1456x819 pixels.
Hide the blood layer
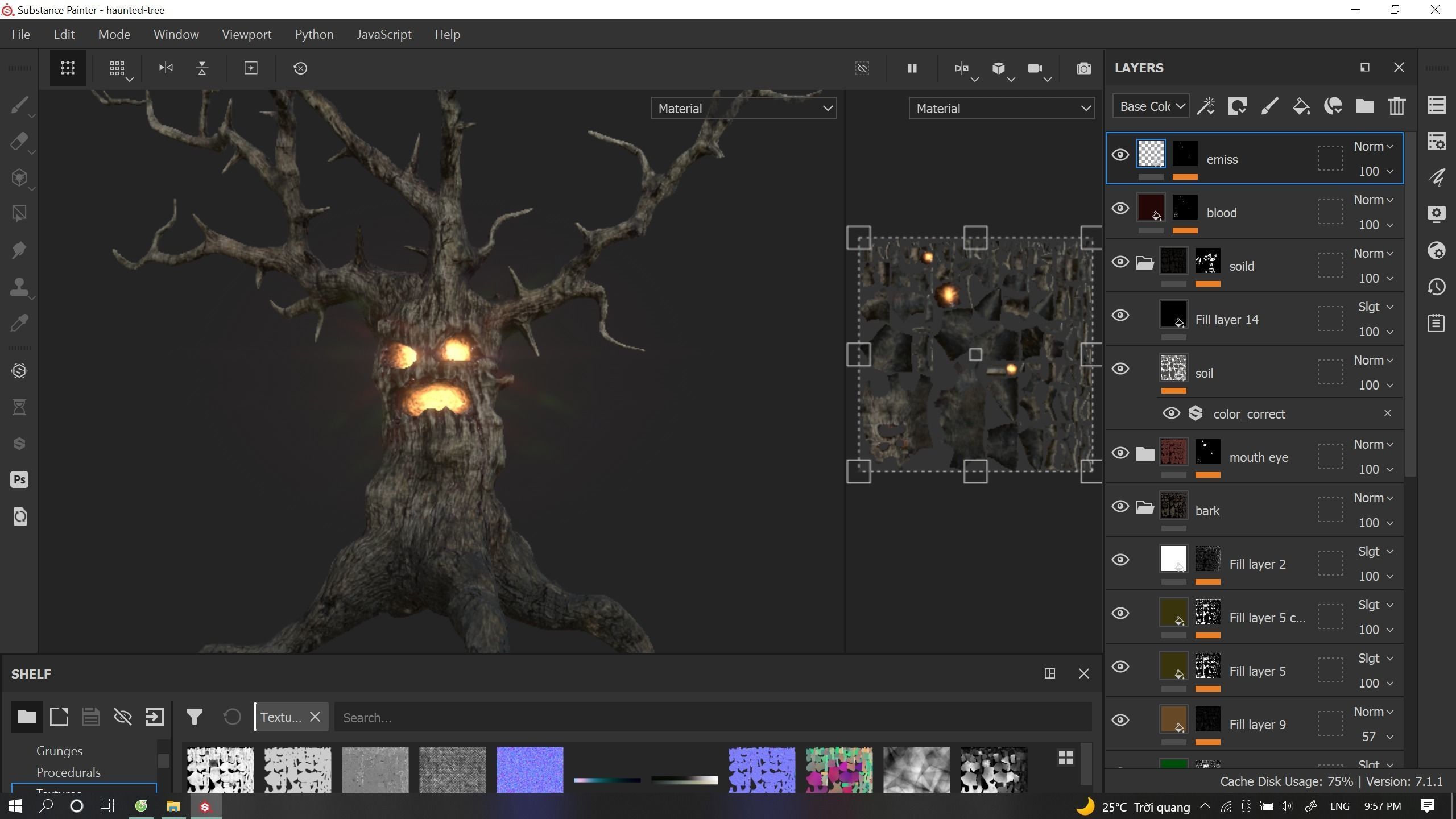pyautogui.click(x=1120, y=208)
